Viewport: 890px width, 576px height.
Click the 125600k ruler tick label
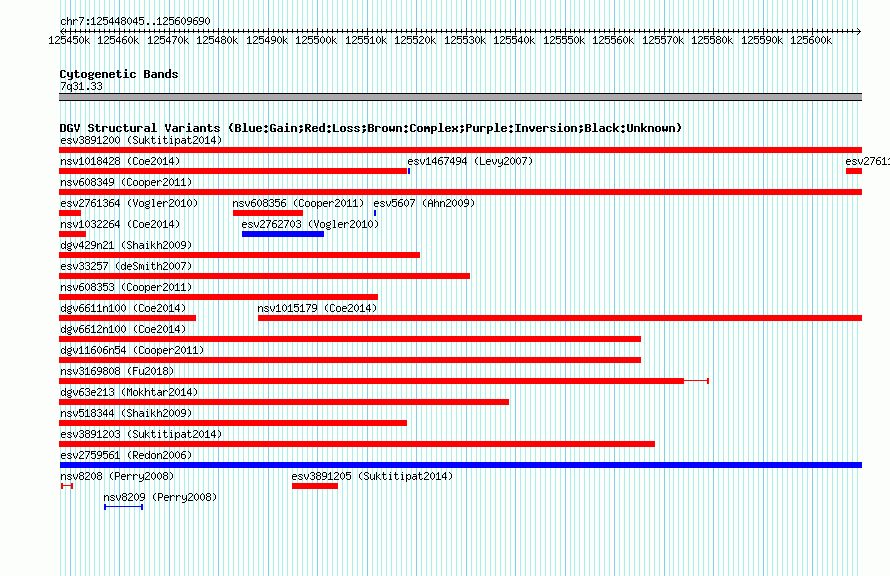(x=811, y=40)
